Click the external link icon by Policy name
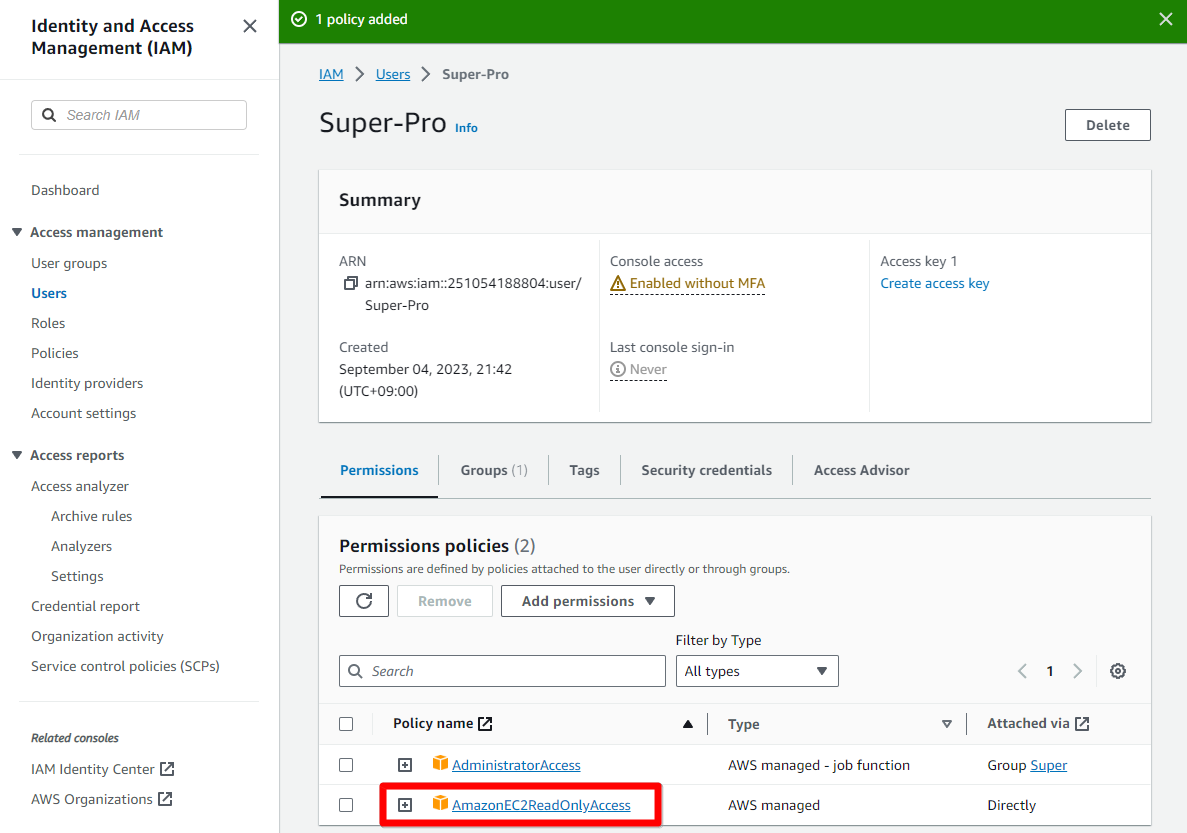Viewport: 1187px width, 833px height. (x=485, y=724)
